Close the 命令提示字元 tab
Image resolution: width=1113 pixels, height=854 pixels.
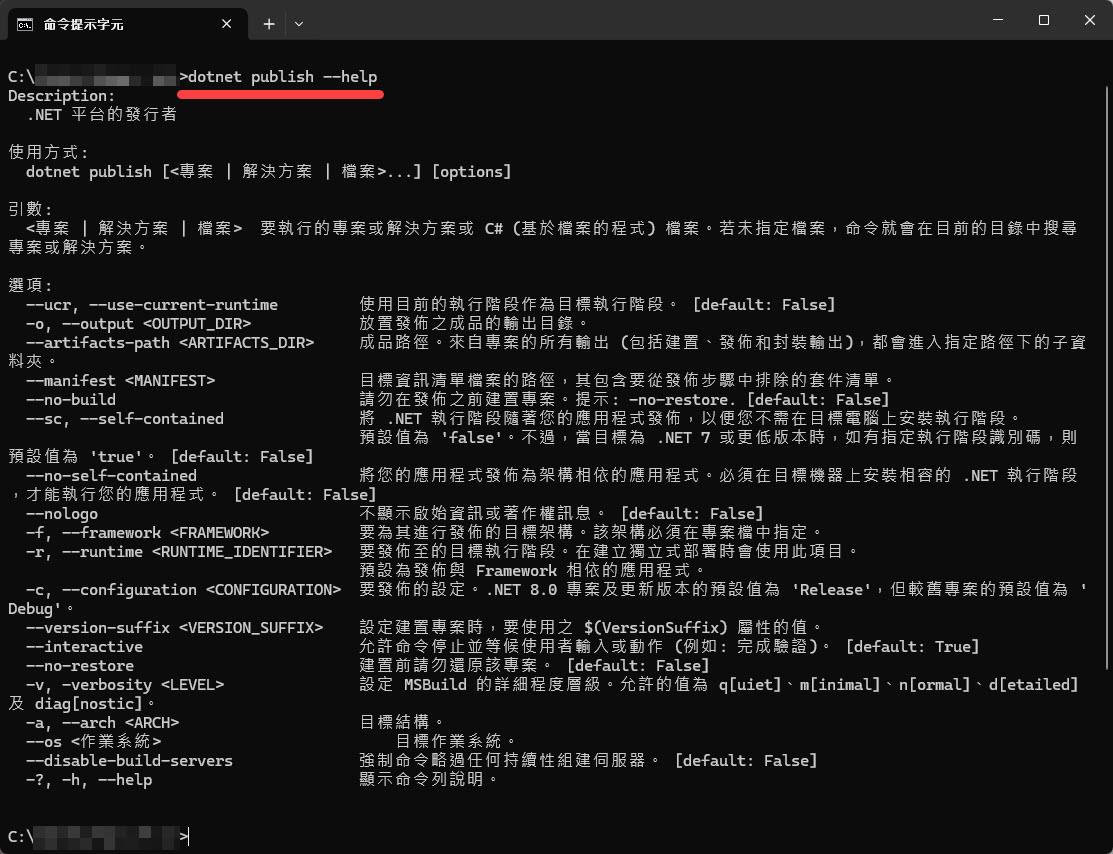[x=229, y=23]
